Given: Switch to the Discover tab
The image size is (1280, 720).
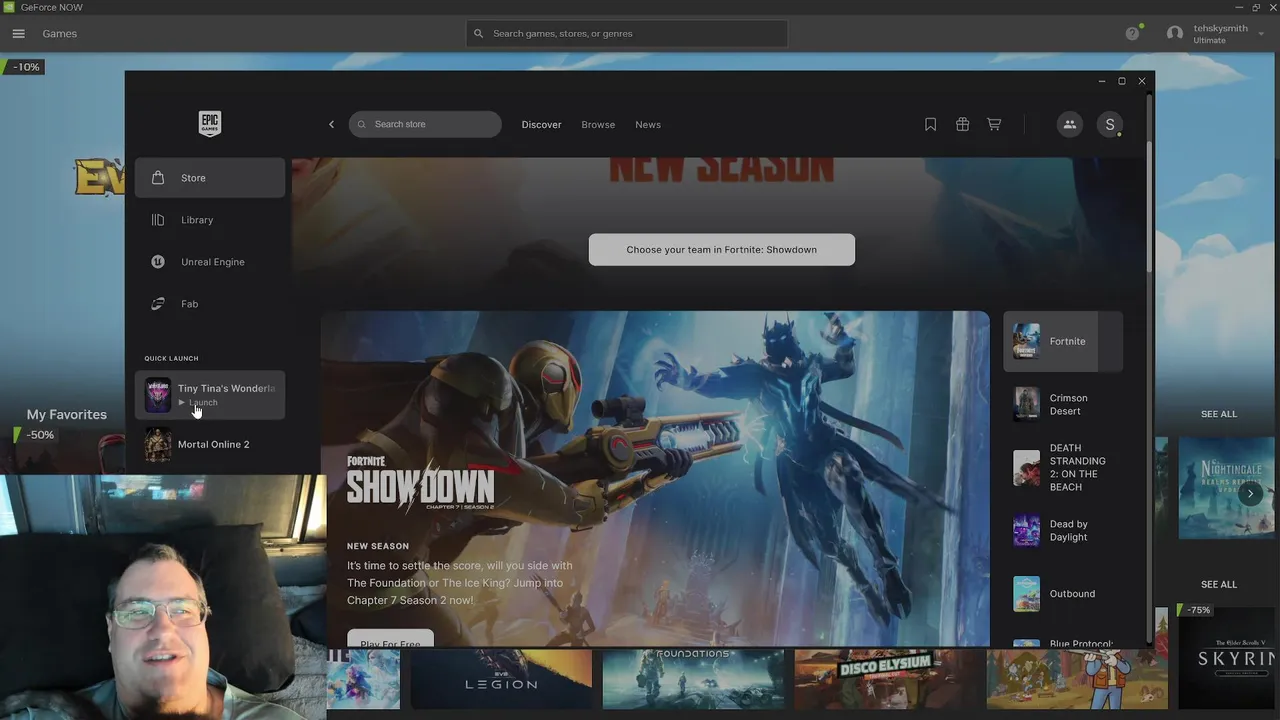Looking at the screenshot, I should tap(541, 124).
